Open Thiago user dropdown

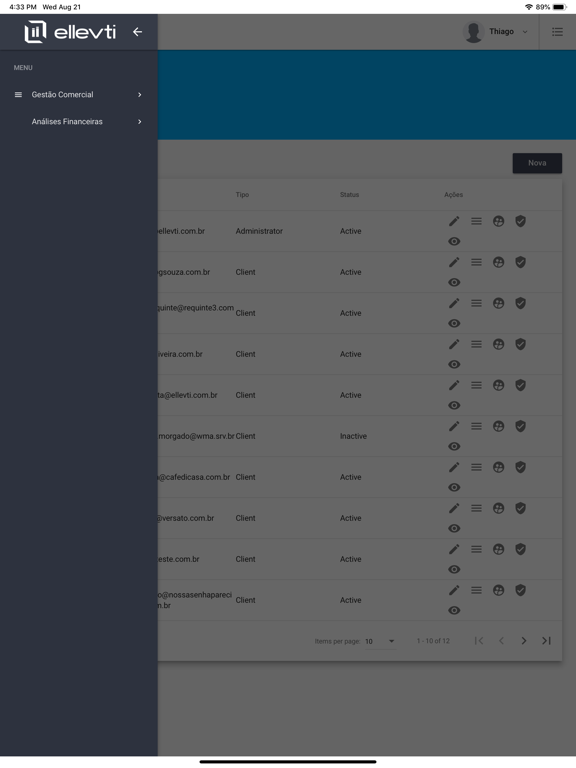[496, 32]
